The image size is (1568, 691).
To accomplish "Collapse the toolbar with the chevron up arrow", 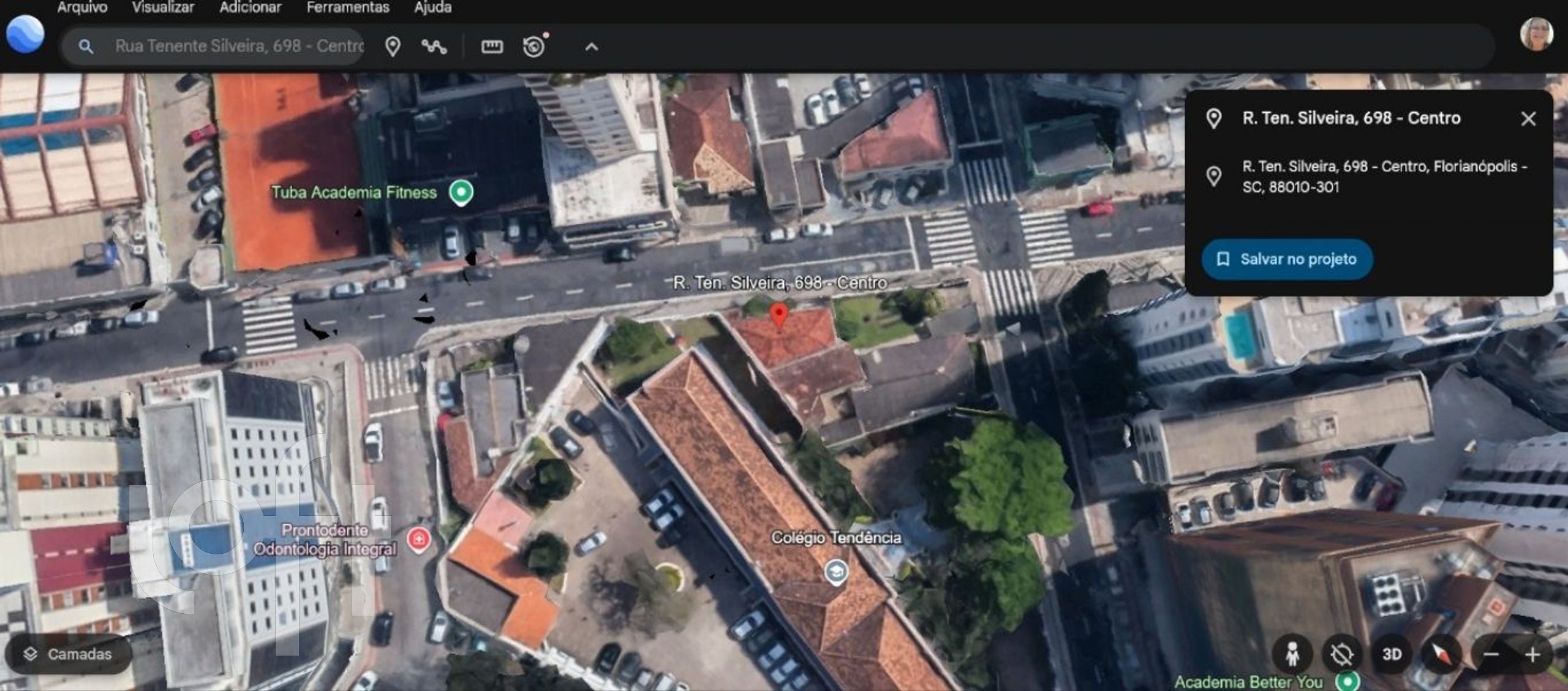I will pyautogui.click(x=591, y=47).
